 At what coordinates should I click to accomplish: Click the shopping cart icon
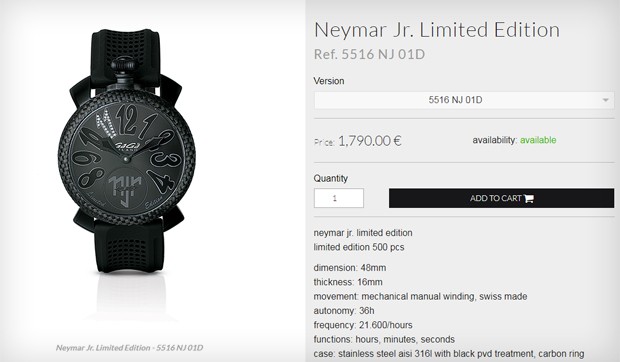click(x=529, y=198)
